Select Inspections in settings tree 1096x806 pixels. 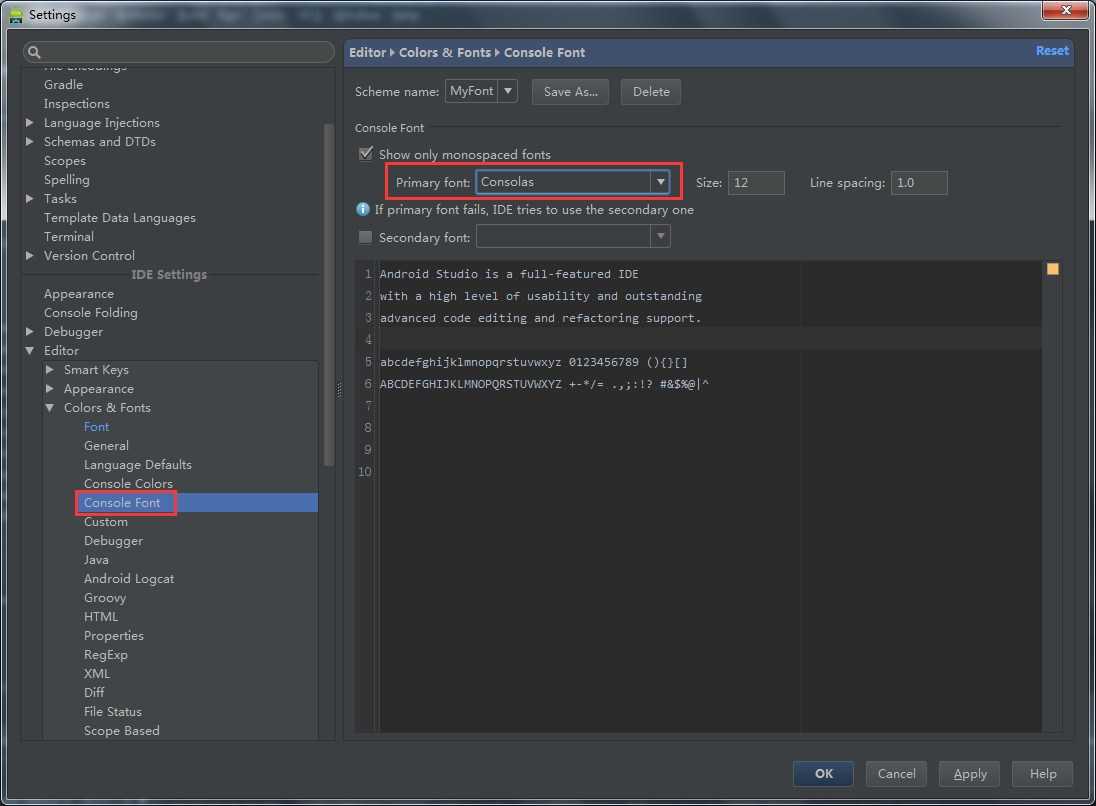tap(77, 103)
